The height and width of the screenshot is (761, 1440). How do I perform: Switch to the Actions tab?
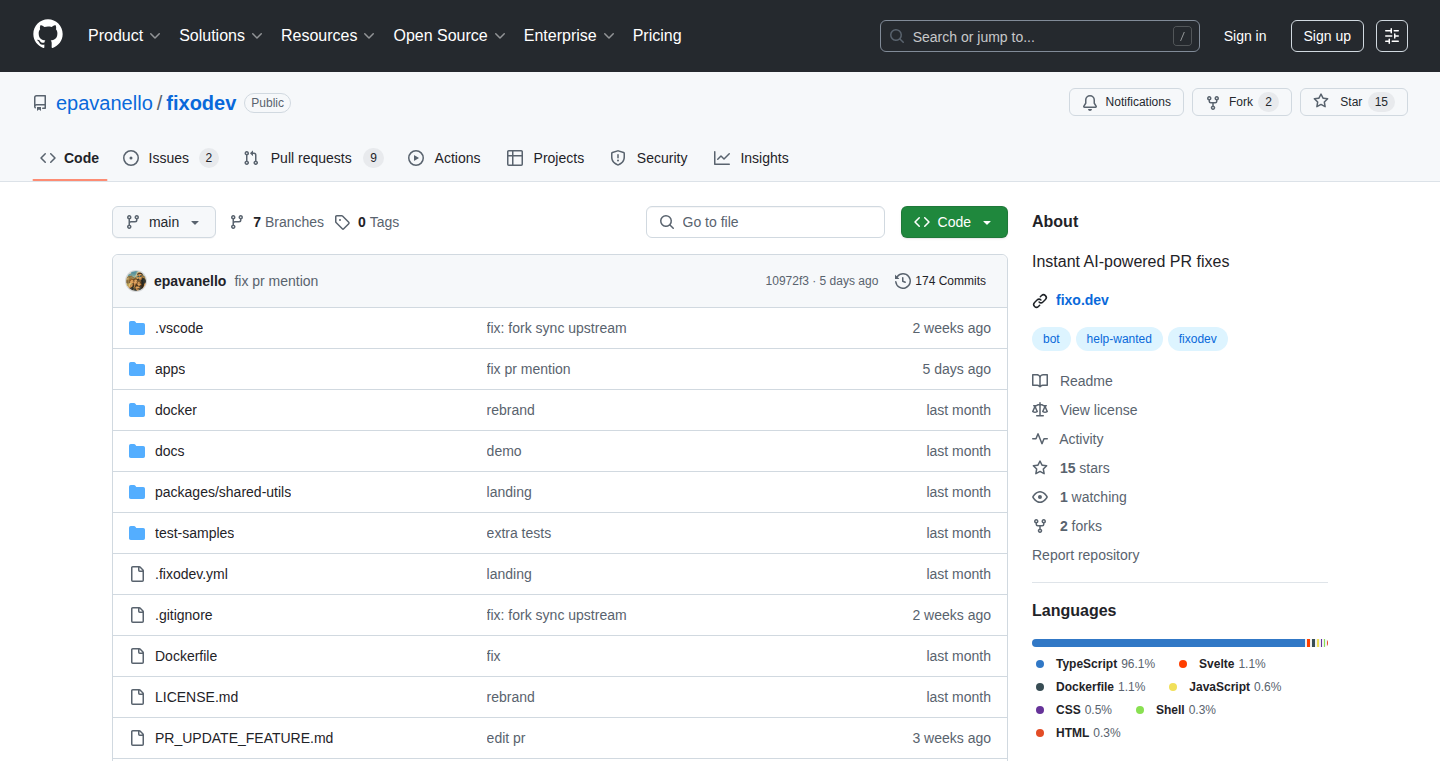pos(444,158)
